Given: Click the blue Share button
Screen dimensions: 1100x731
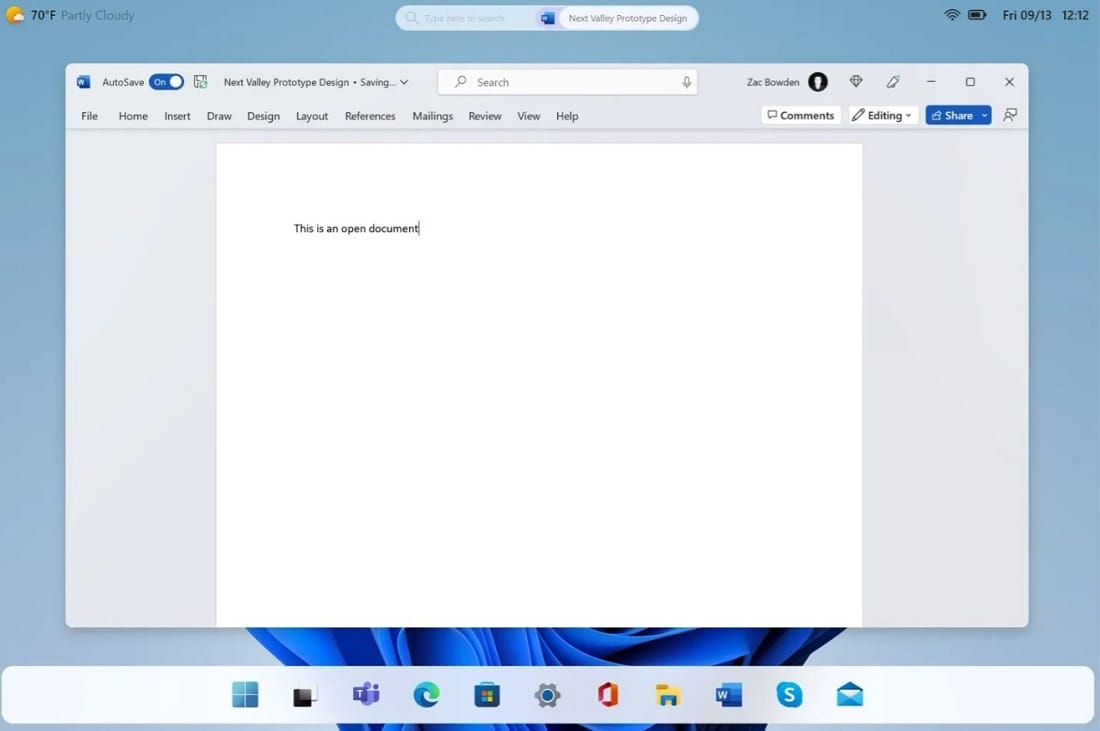Looking at the screenshot, I should [x=952, y=115].
